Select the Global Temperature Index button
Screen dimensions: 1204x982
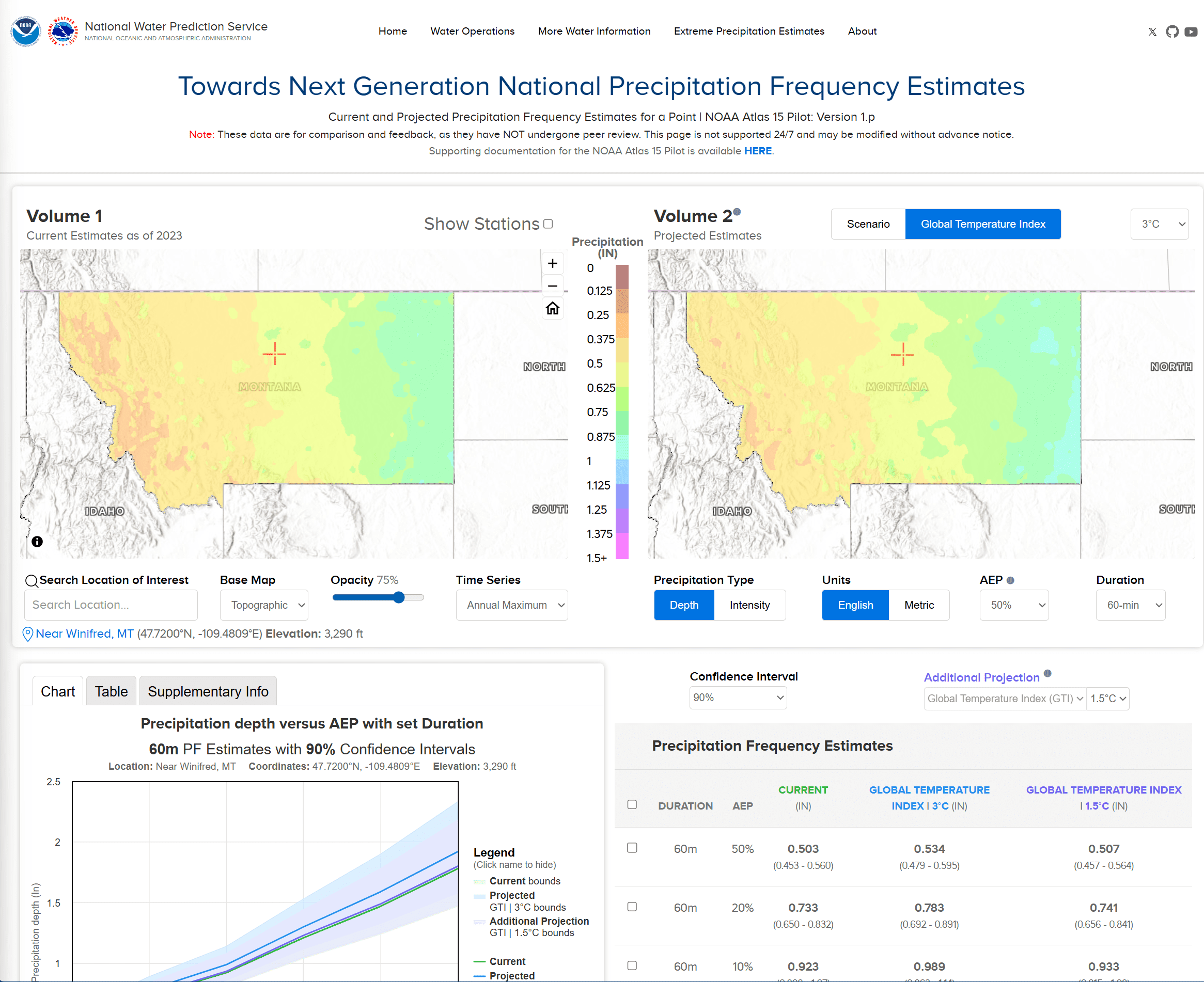pos(983,224)
